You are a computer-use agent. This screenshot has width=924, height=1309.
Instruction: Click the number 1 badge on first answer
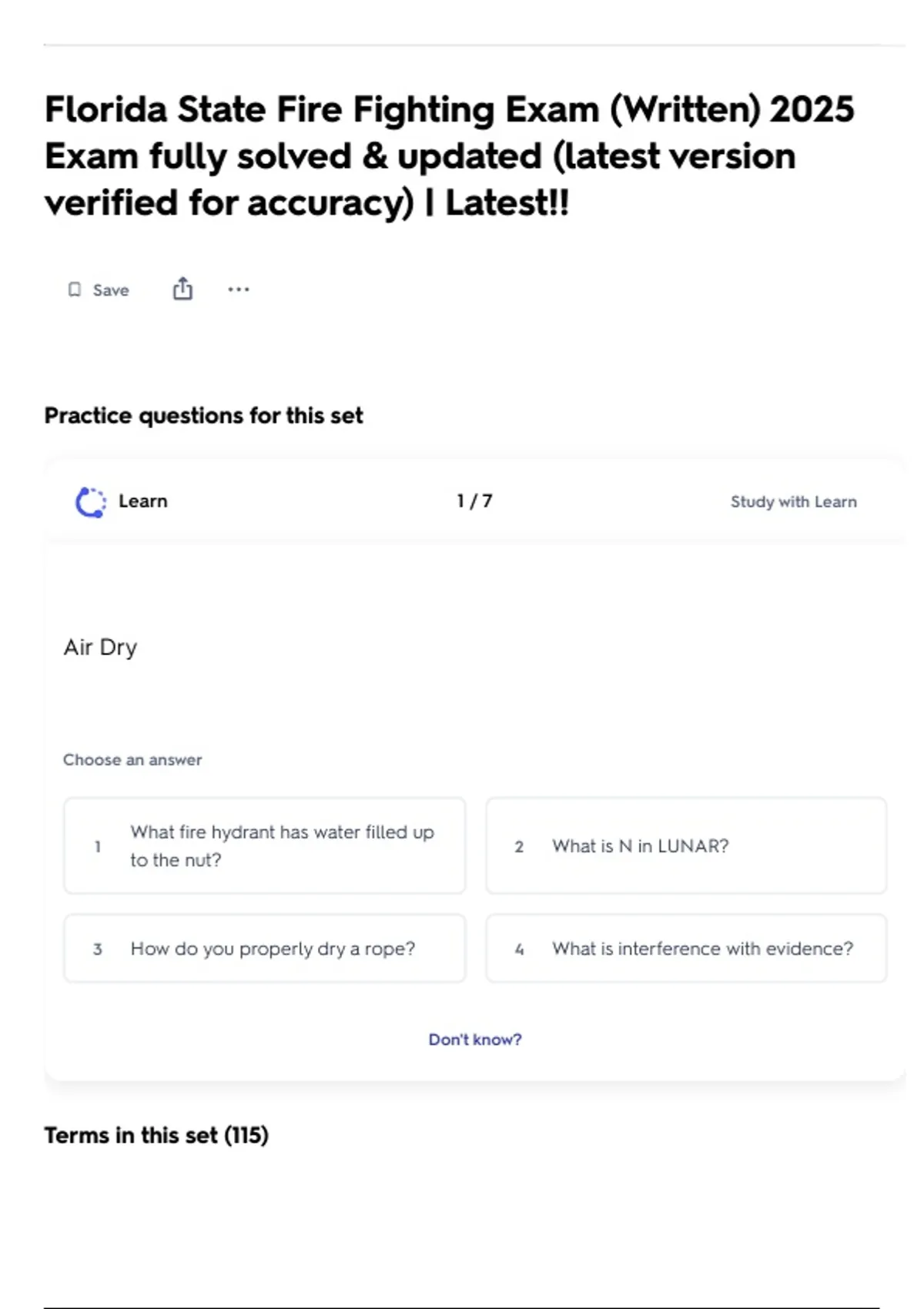click(x=98, y=846)
